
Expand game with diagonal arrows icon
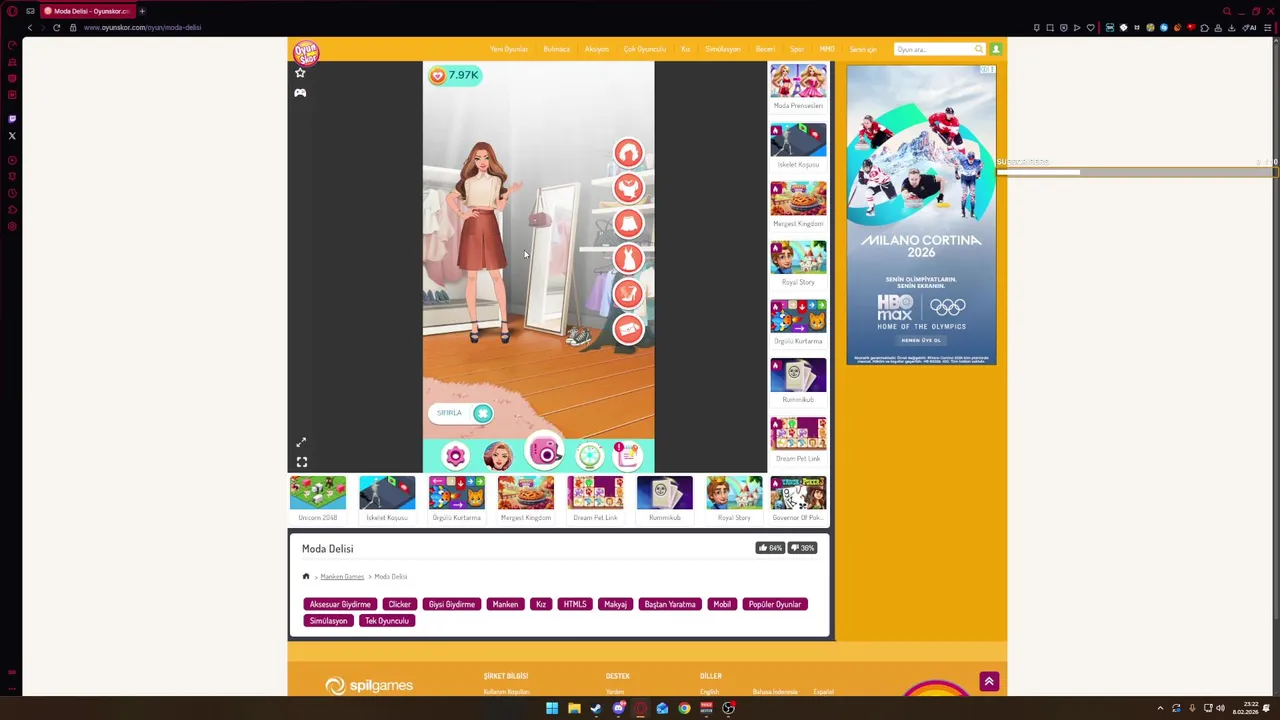click(301, 442)
